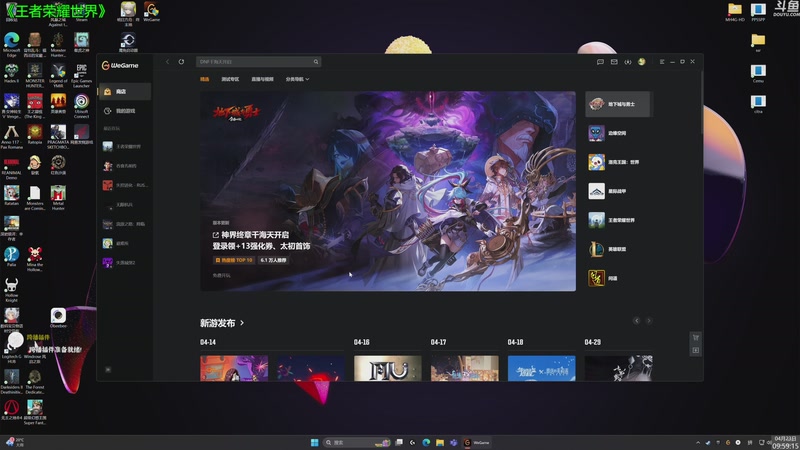Open the taskbar clock showing 09:59:15
The width and height of the screenshot is (800, 450).
(x=785, y=442)
